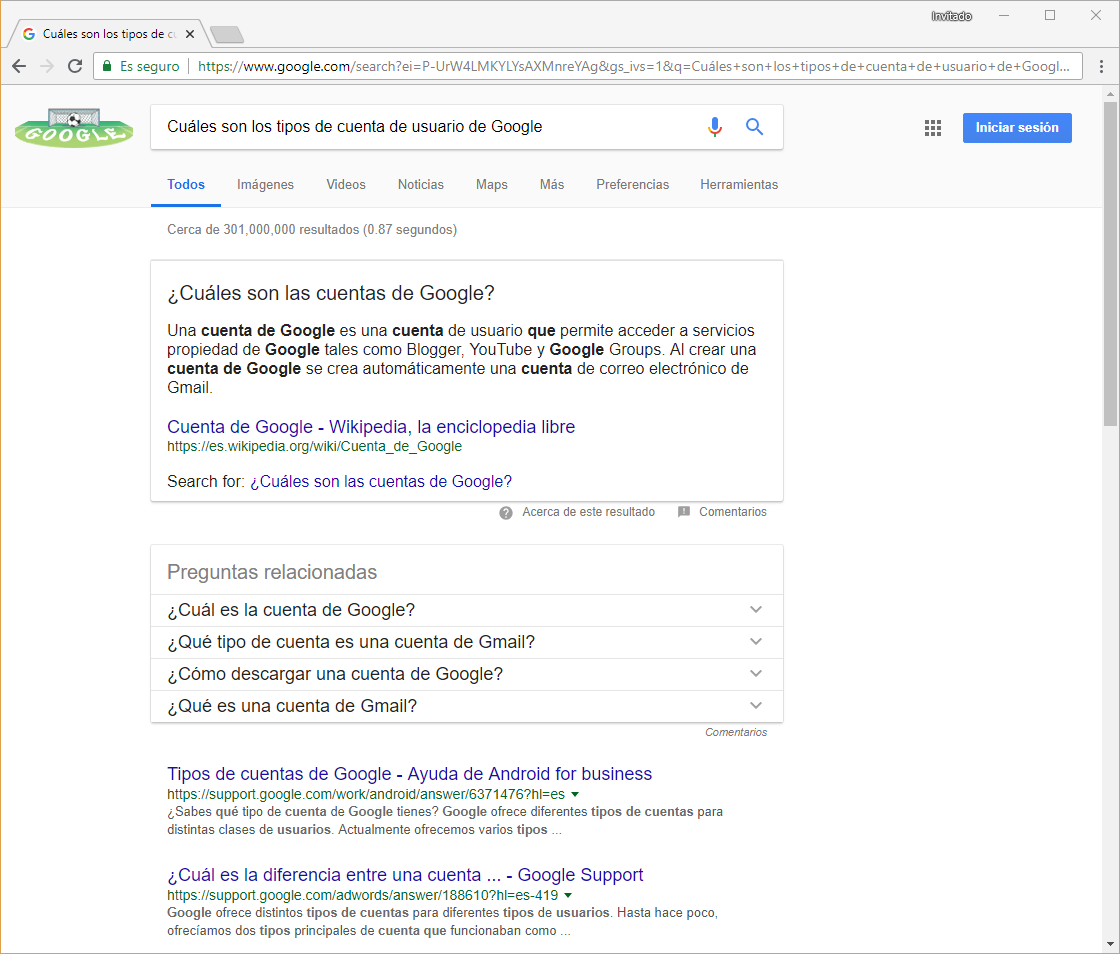The height and width of the screenshot is (954, 1120).
Task: Open the Herramientas search tools
Action: [739, 184]
